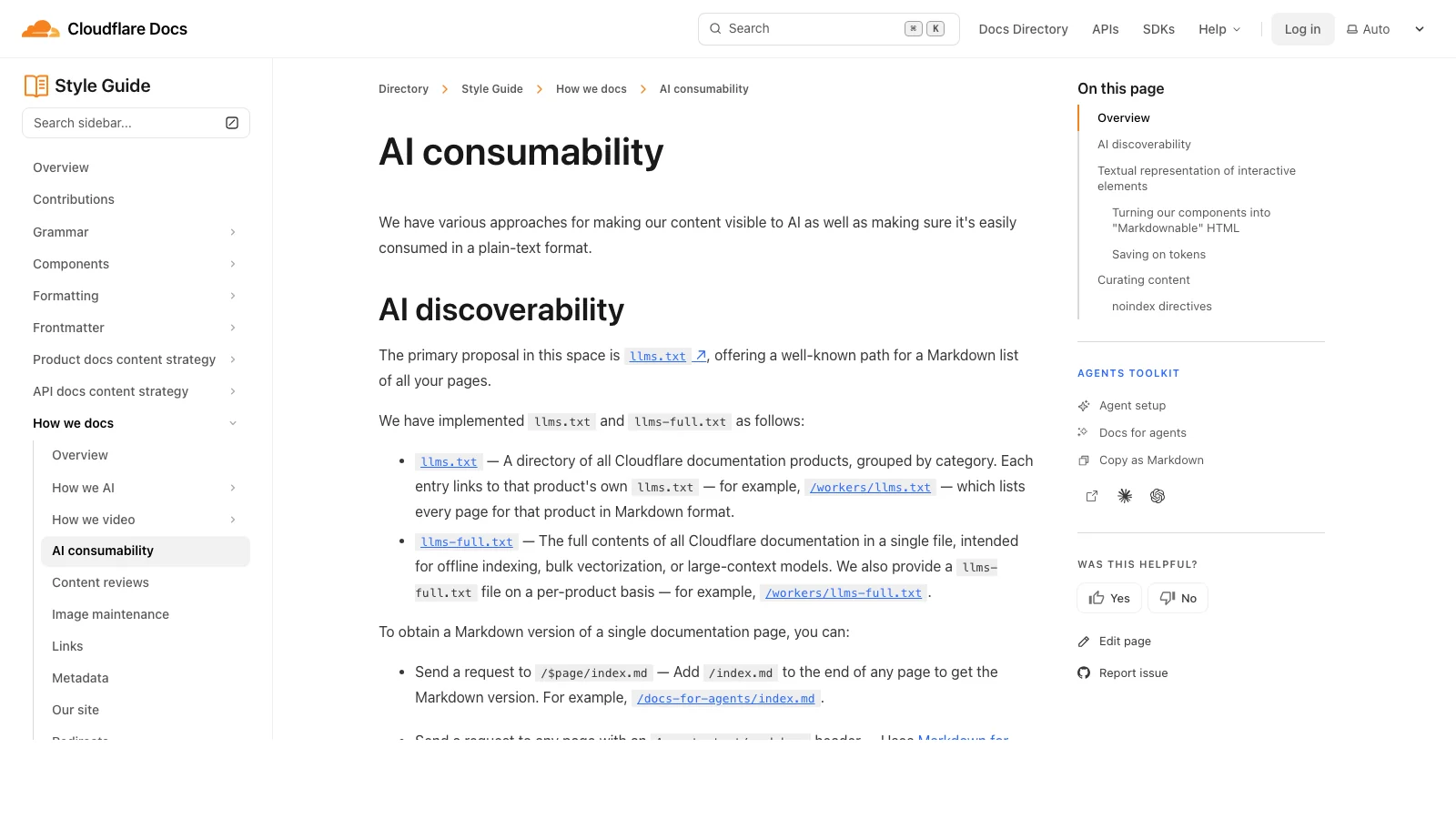Click external arrow icon after llms.txt link
This screenshot has width=1456, height=819.
pyautogui.click(x=701, y=356)
